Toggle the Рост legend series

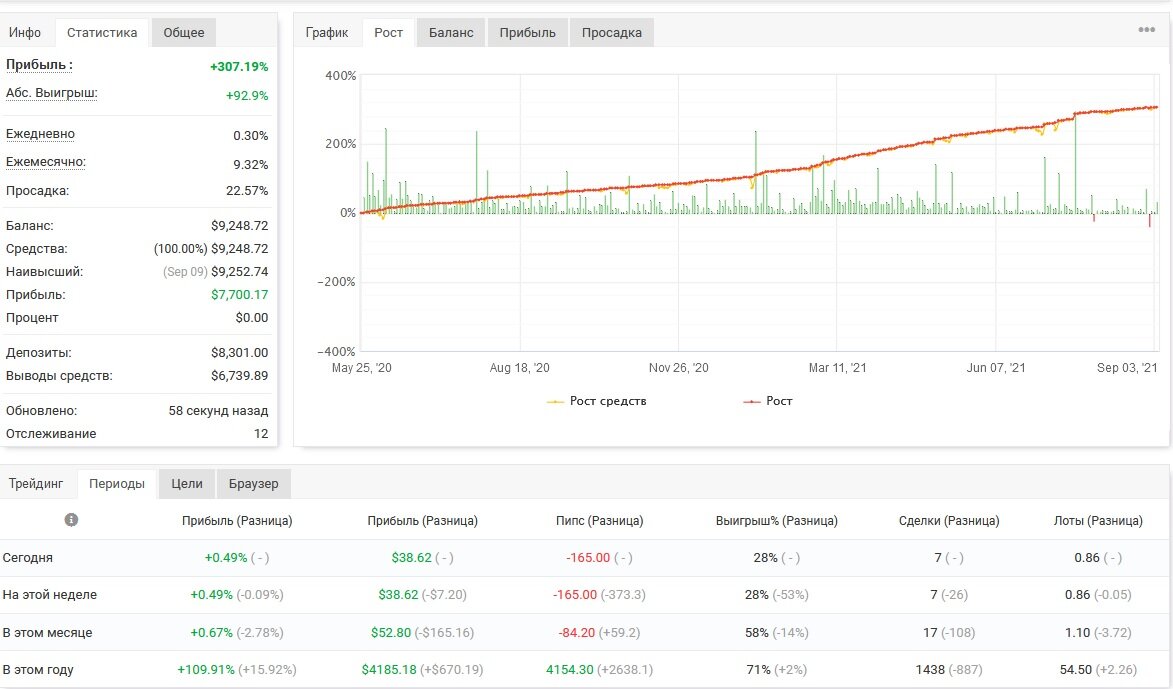(767, 401)
